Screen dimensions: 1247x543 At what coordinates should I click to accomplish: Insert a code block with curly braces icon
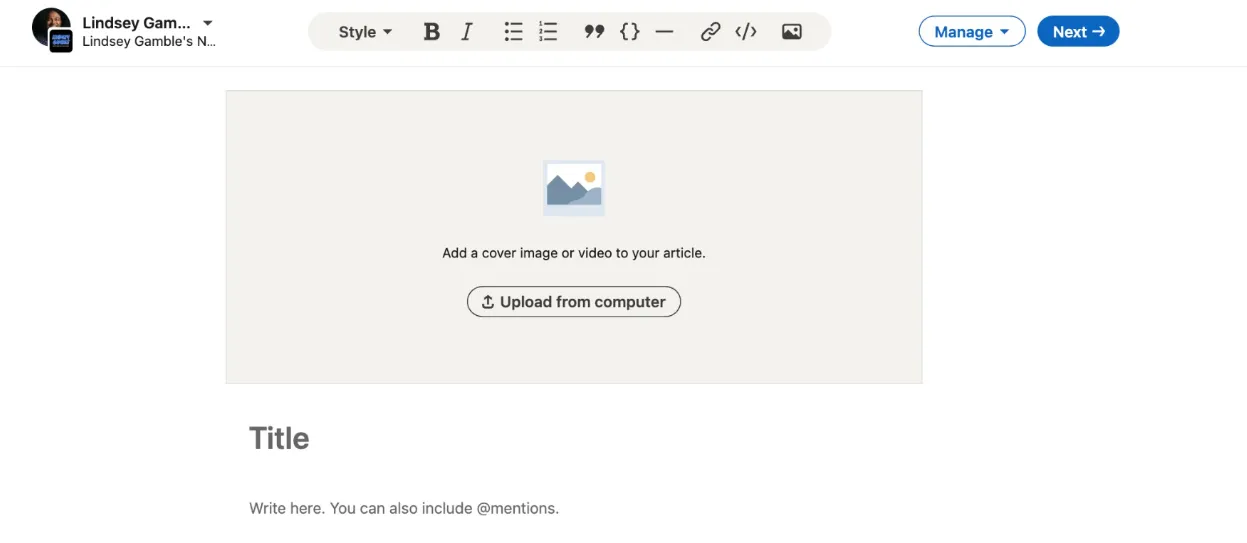[629, 32]
